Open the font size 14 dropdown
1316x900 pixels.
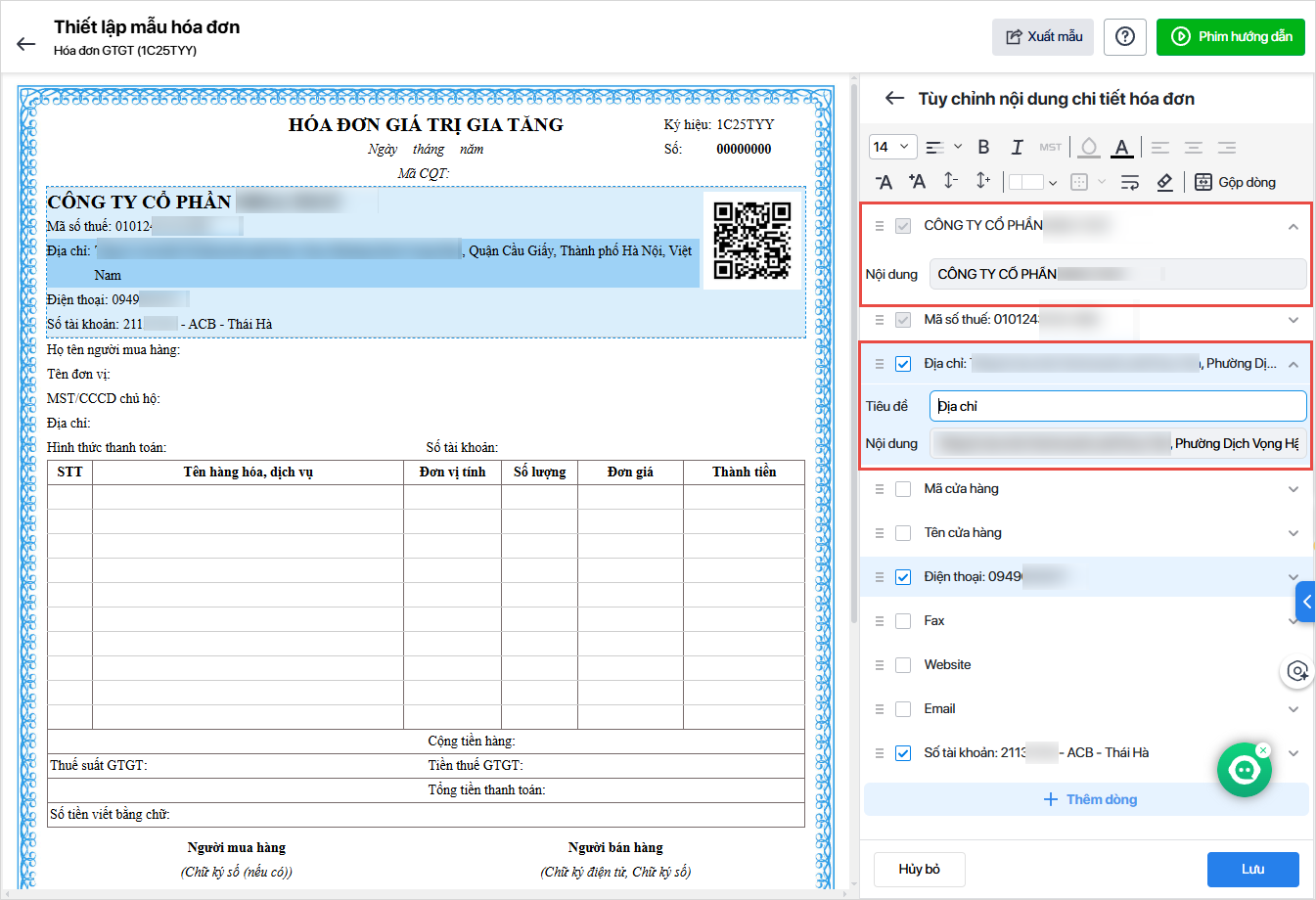pyautogui.click(x=892, y=147)
